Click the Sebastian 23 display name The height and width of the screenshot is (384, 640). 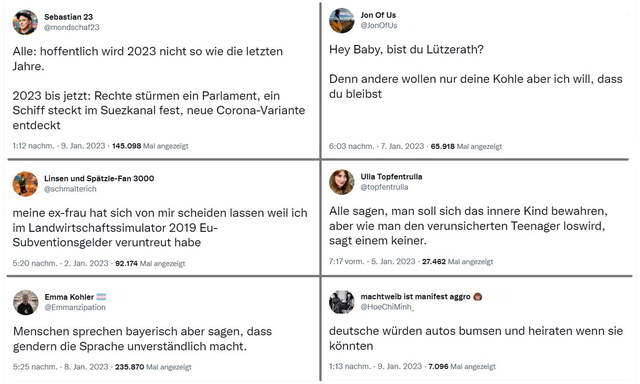coord(69,17)
